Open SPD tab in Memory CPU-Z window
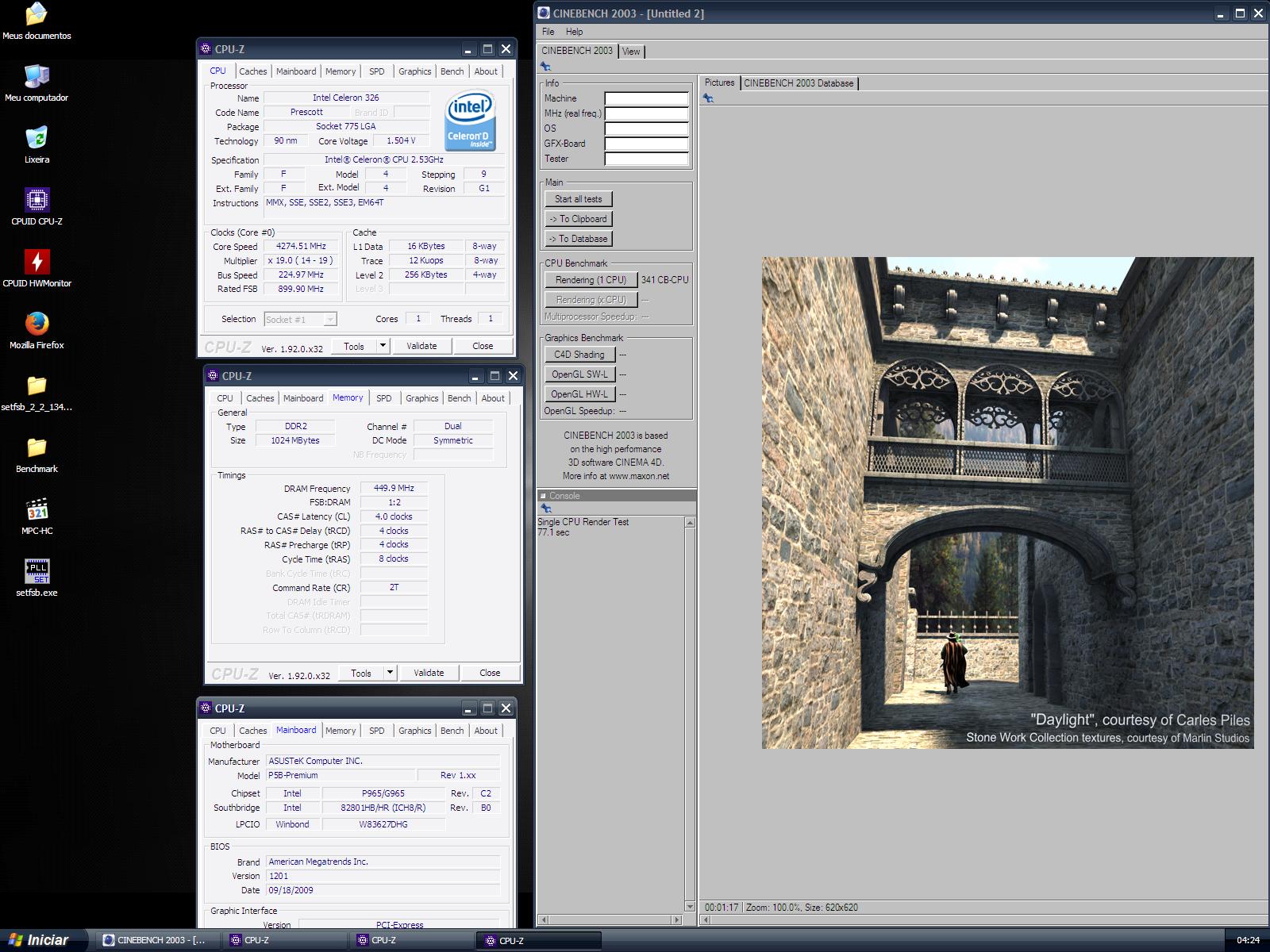This screenshot has width=1270, height=952. tap(384, 398)
